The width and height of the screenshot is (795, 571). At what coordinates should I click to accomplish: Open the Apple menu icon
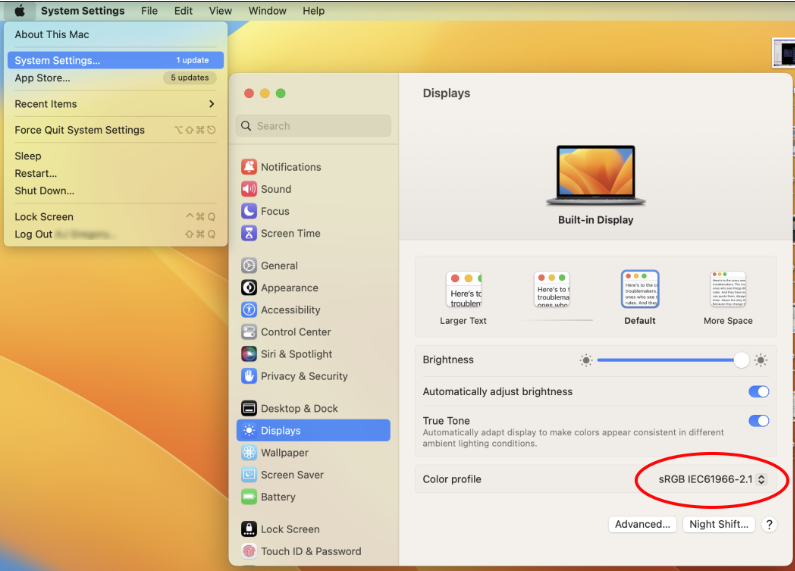tap(19, 11)
